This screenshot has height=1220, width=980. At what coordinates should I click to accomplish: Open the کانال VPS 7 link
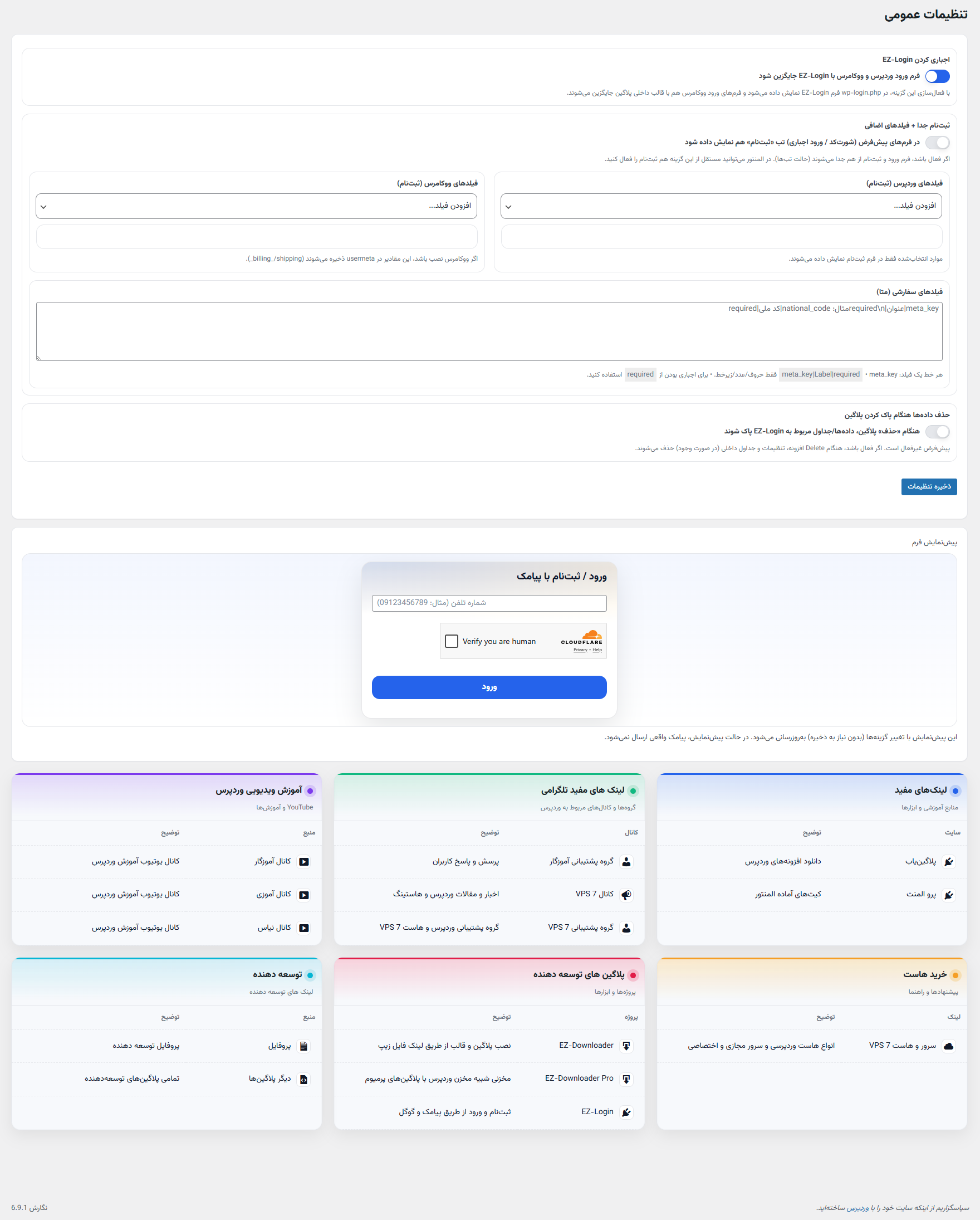point(594,895)
